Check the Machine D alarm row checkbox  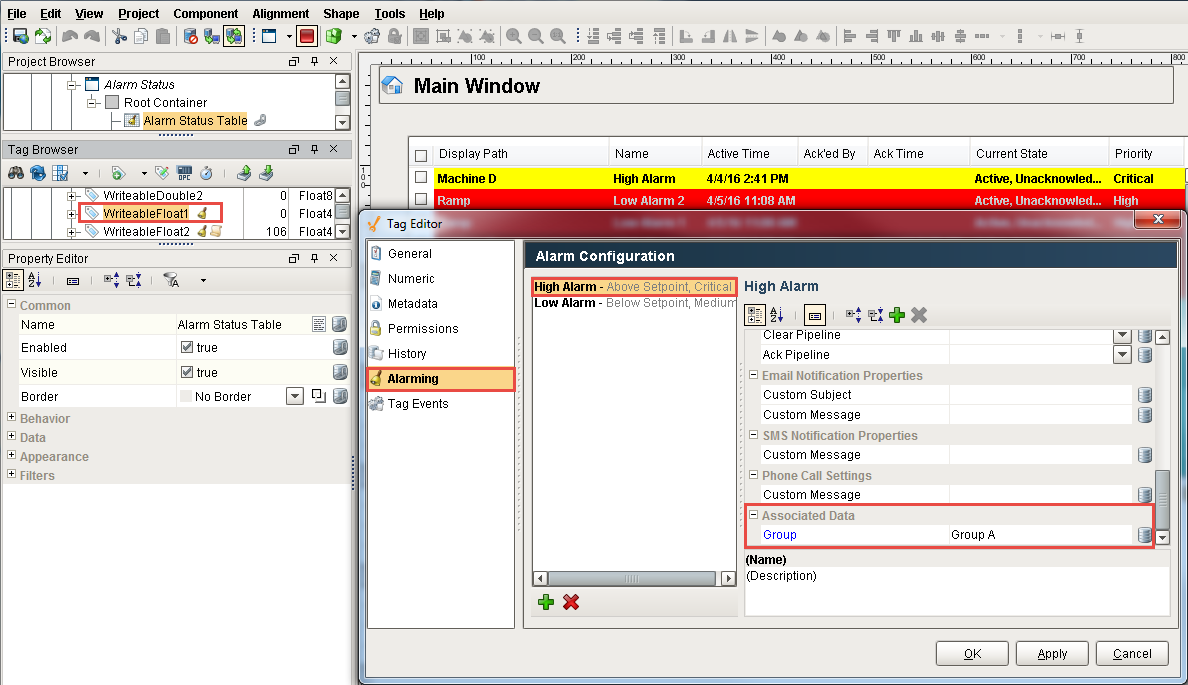pyautogui.click(x=421, y=177)
